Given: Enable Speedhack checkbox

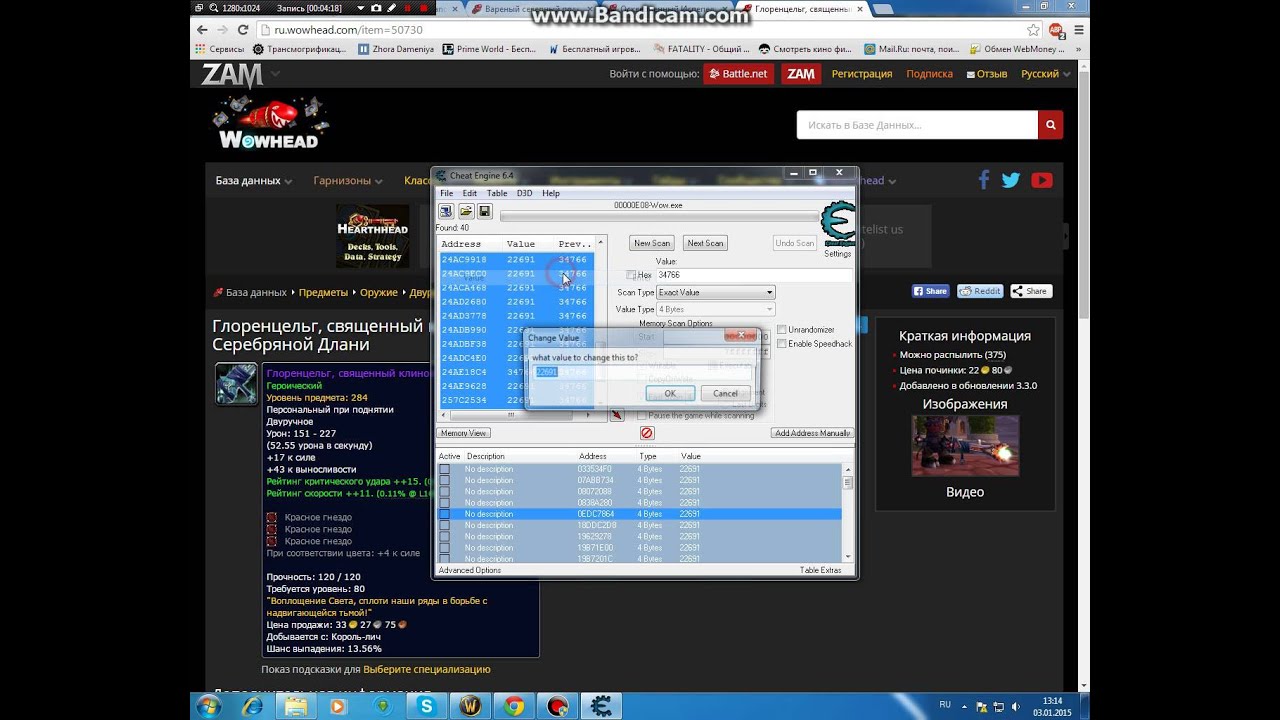Looking at the screenshot, I should (782, 343).
